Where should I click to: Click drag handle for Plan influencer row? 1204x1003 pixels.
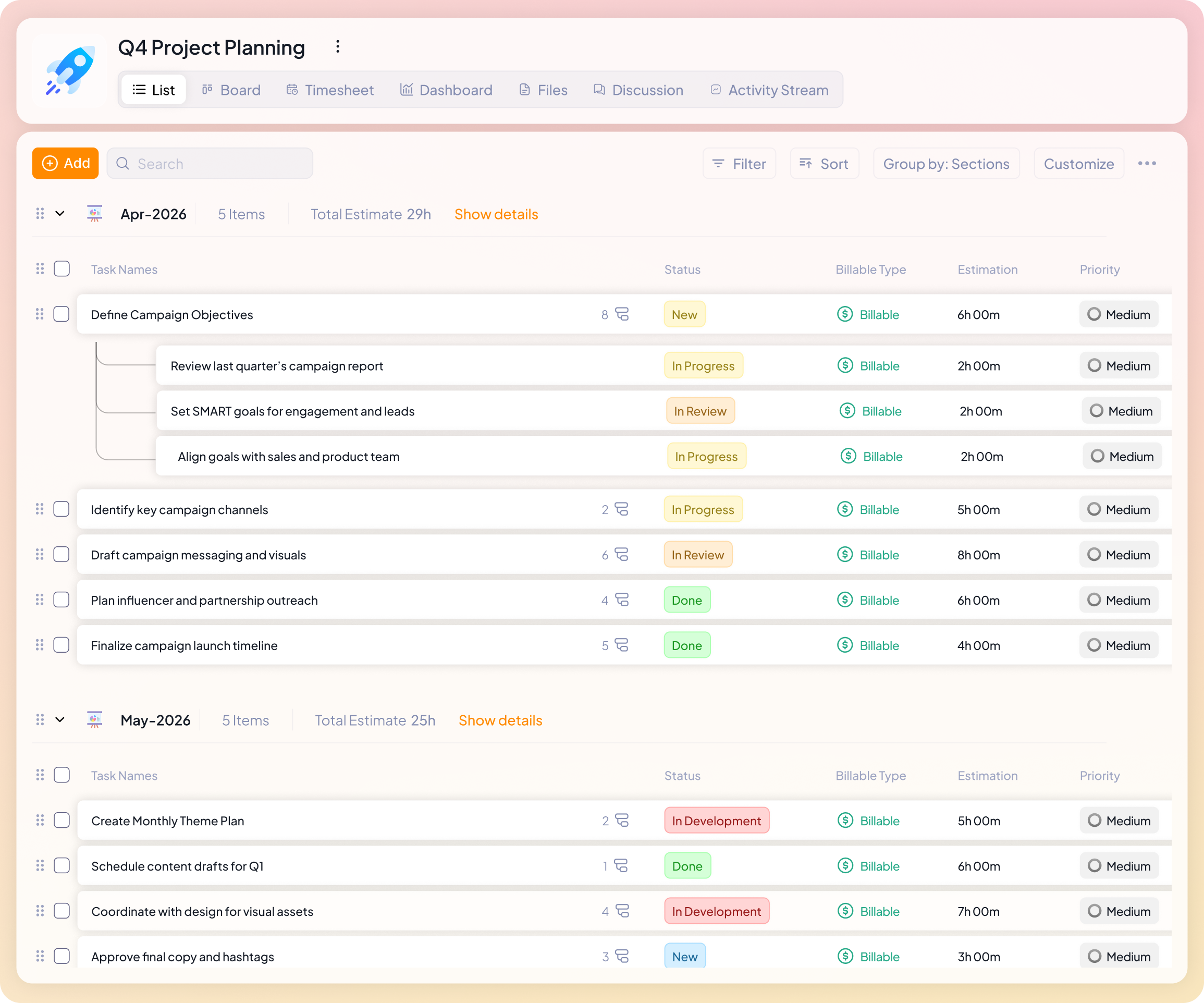click(40, 600)
